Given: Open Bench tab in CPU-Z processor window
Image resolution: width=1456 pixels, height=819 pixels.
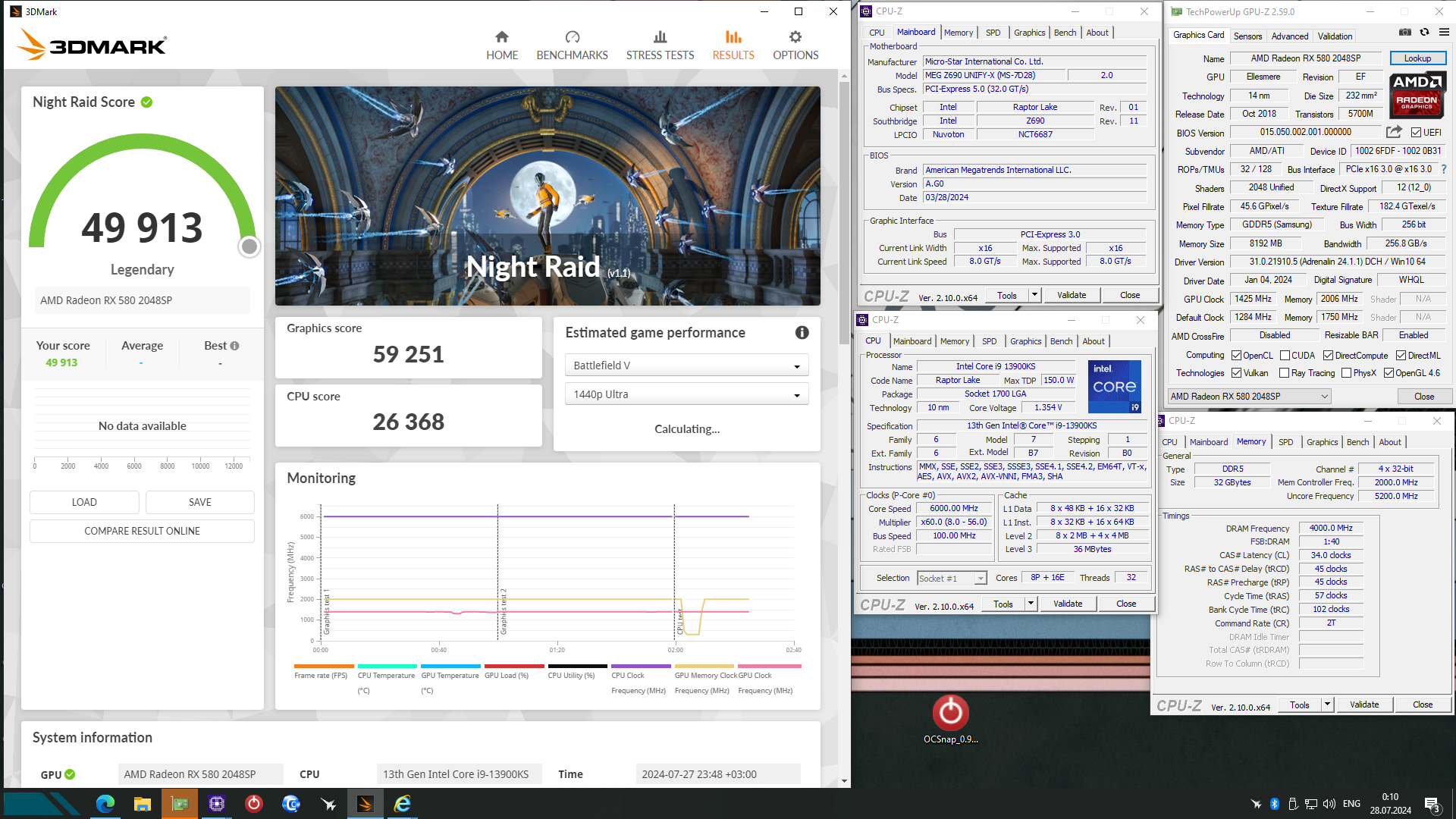Looking at the screenshot, I should (x=1061, y=341).
